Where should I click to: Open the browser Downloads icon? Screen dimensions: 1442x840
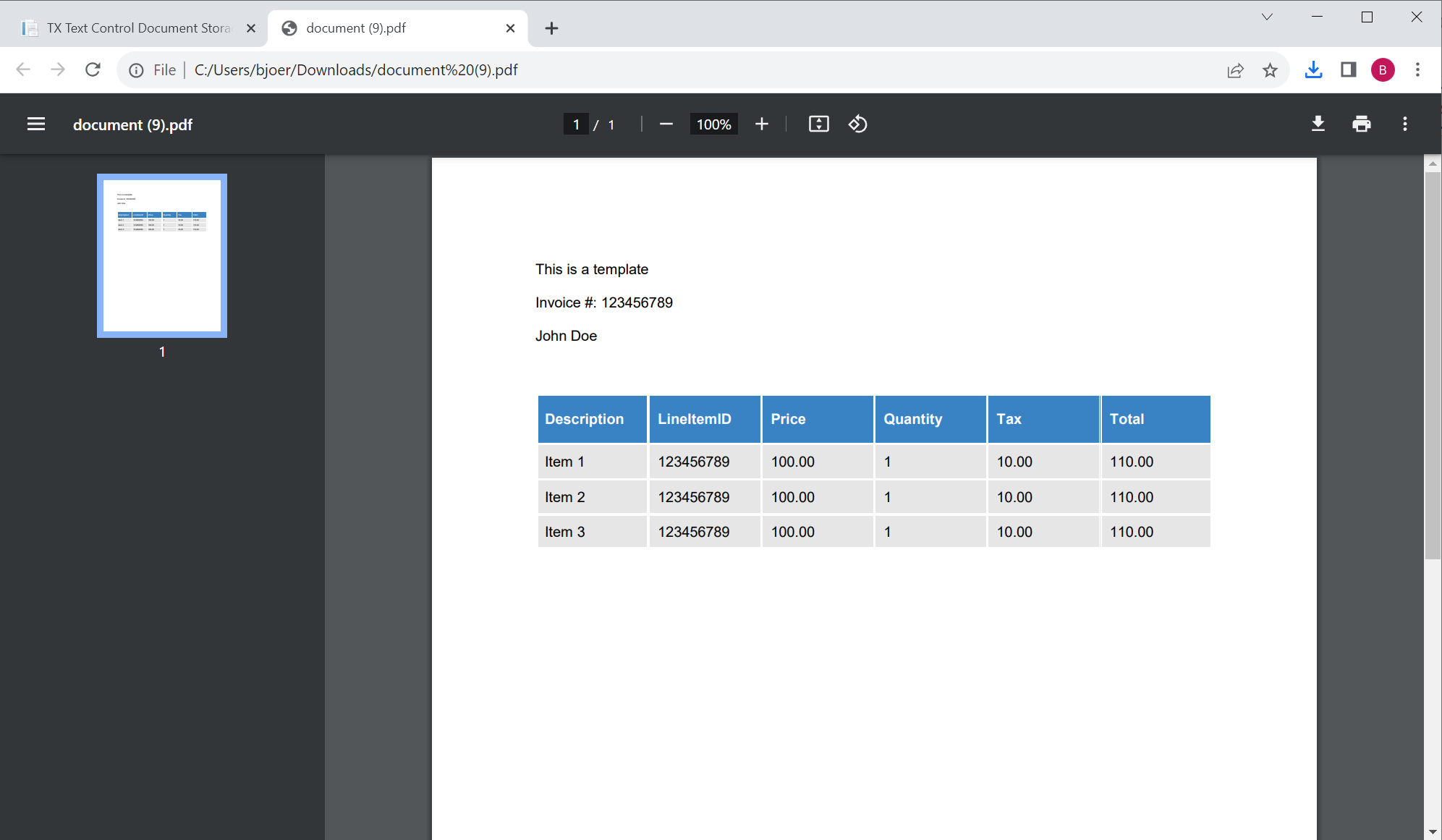coord(1313,69)
